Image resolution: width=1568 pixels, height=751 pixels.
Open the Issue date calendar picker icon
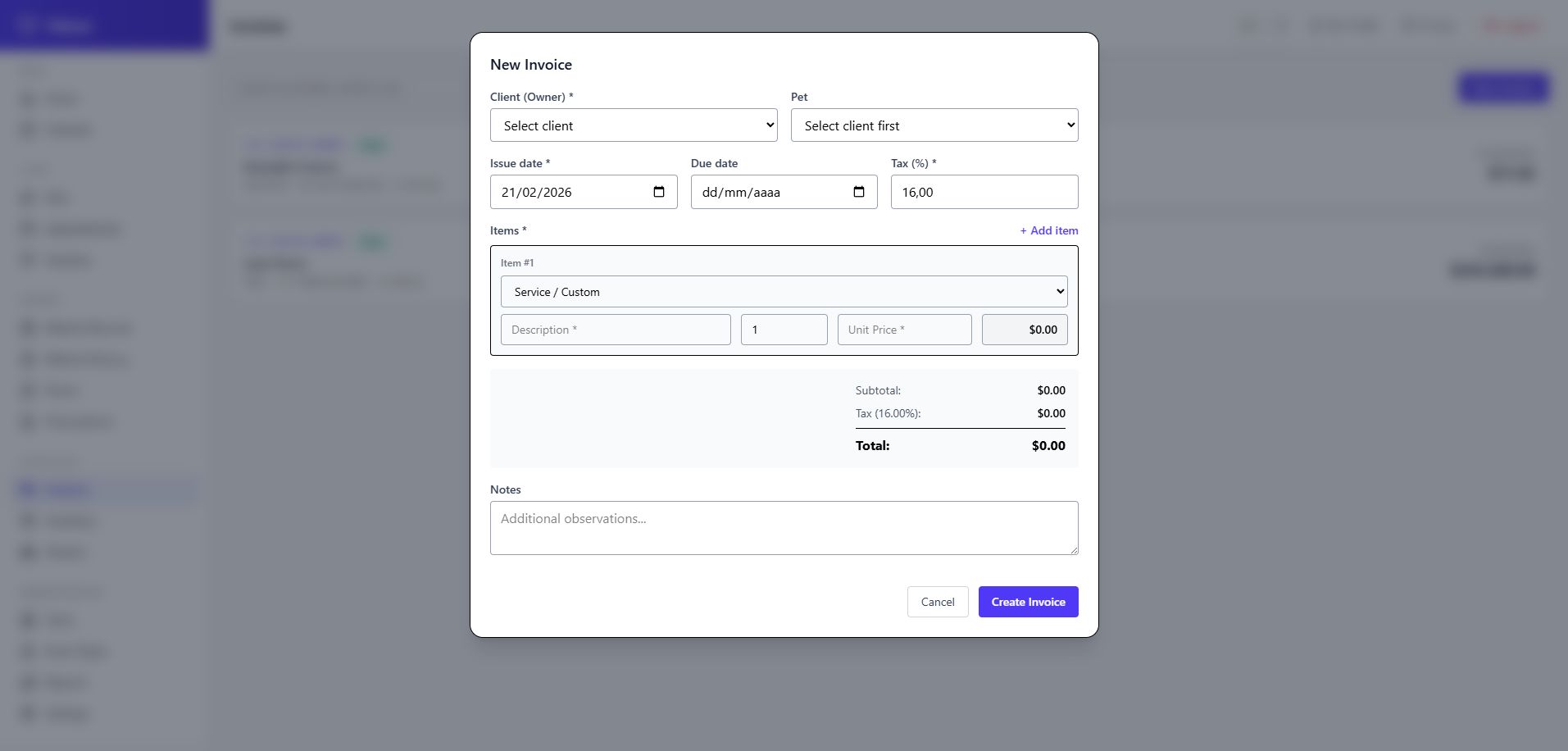point(659,192)
